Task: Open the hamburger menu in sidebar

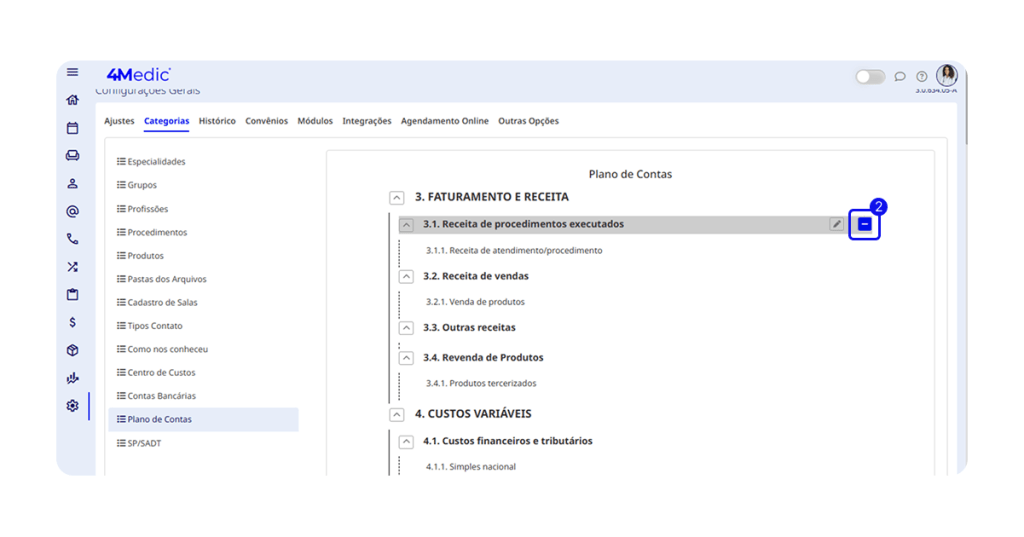Action: tap(72, 73)
